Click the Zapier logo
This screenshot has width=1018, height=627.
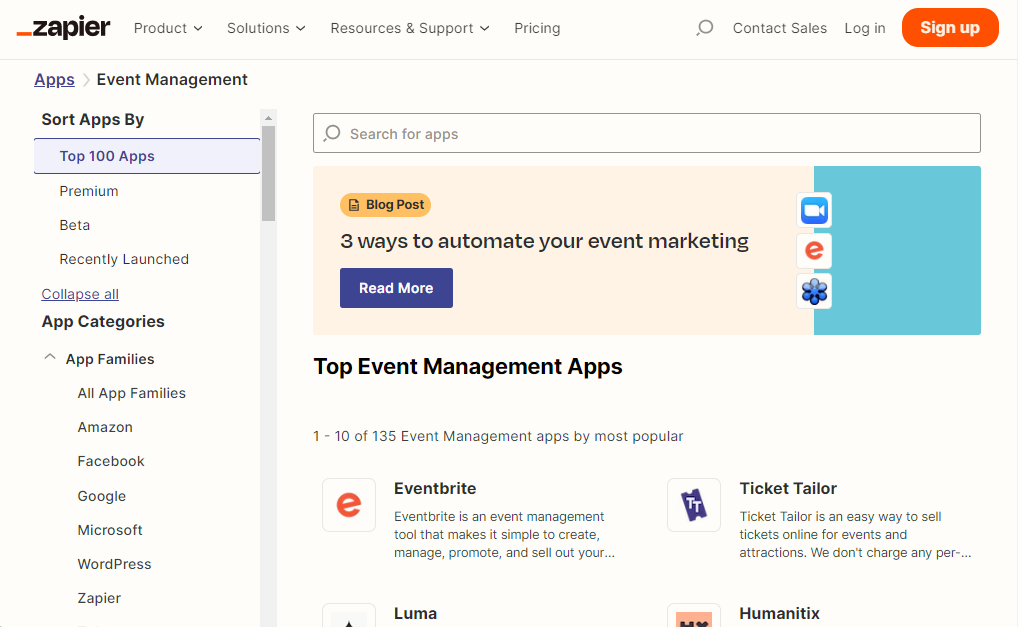pos(63,28)
